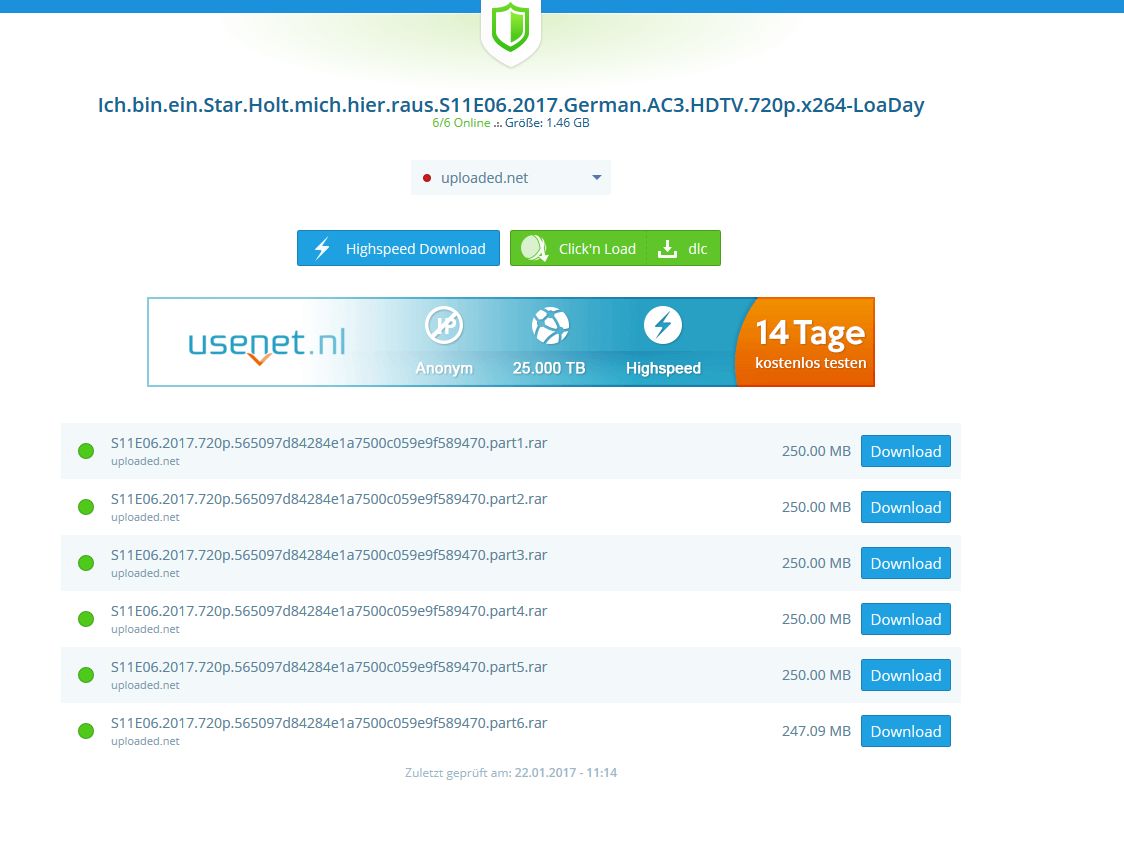Download part2.rar file
The width and height of the screenshot is (1124, 849).
click(x=905, y=507)
